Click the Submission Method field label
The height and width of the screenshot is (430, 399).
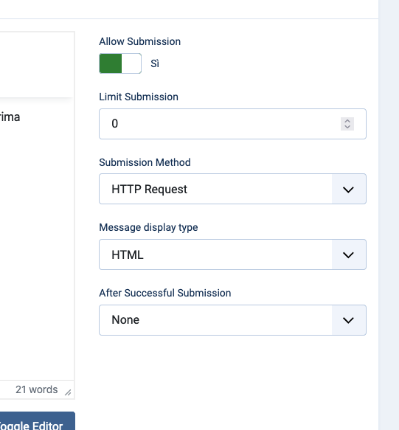[145, 162]
